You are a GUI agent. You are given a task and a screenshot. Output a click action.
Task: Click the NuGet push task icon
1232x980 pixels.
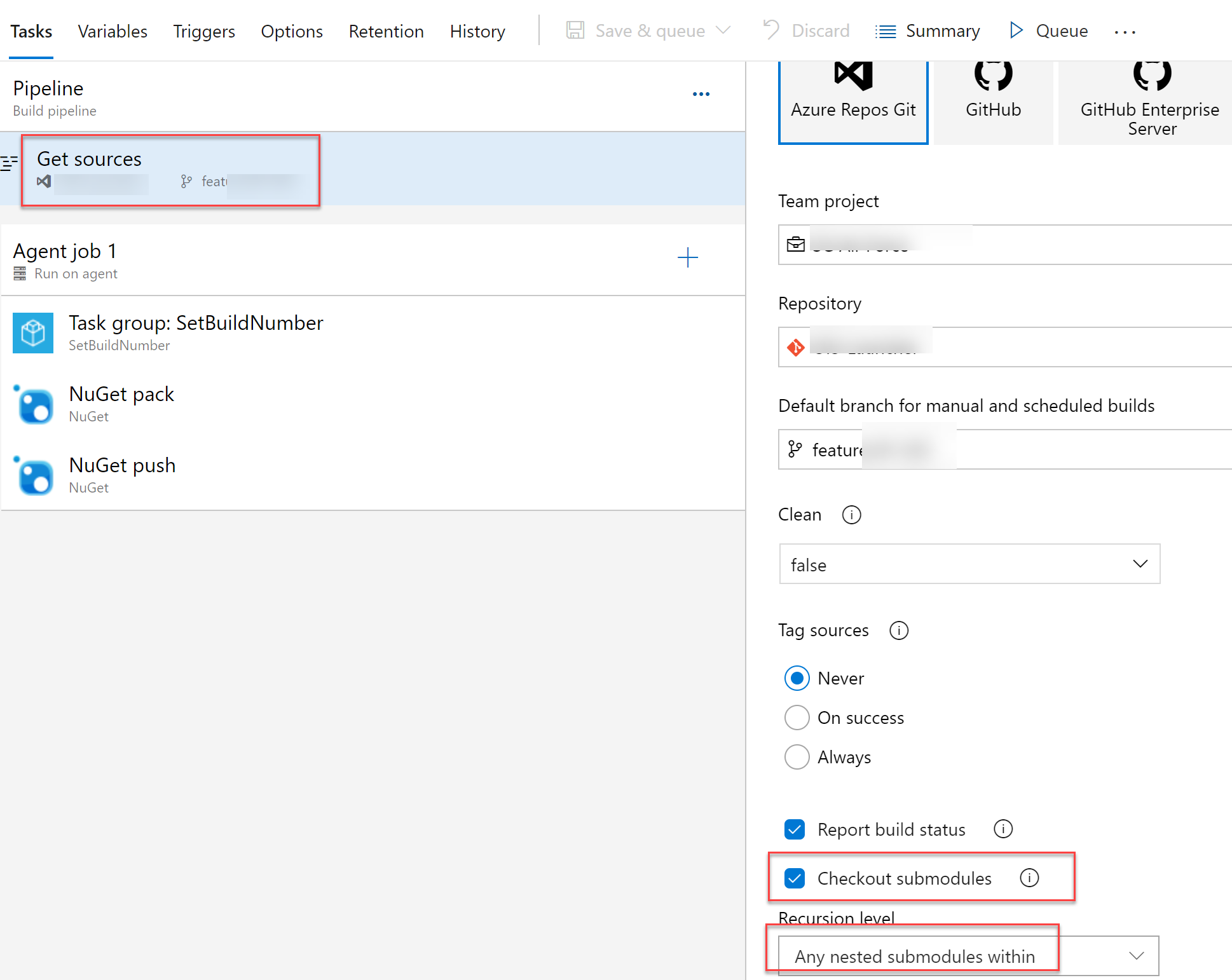click(x=33, y=475)
